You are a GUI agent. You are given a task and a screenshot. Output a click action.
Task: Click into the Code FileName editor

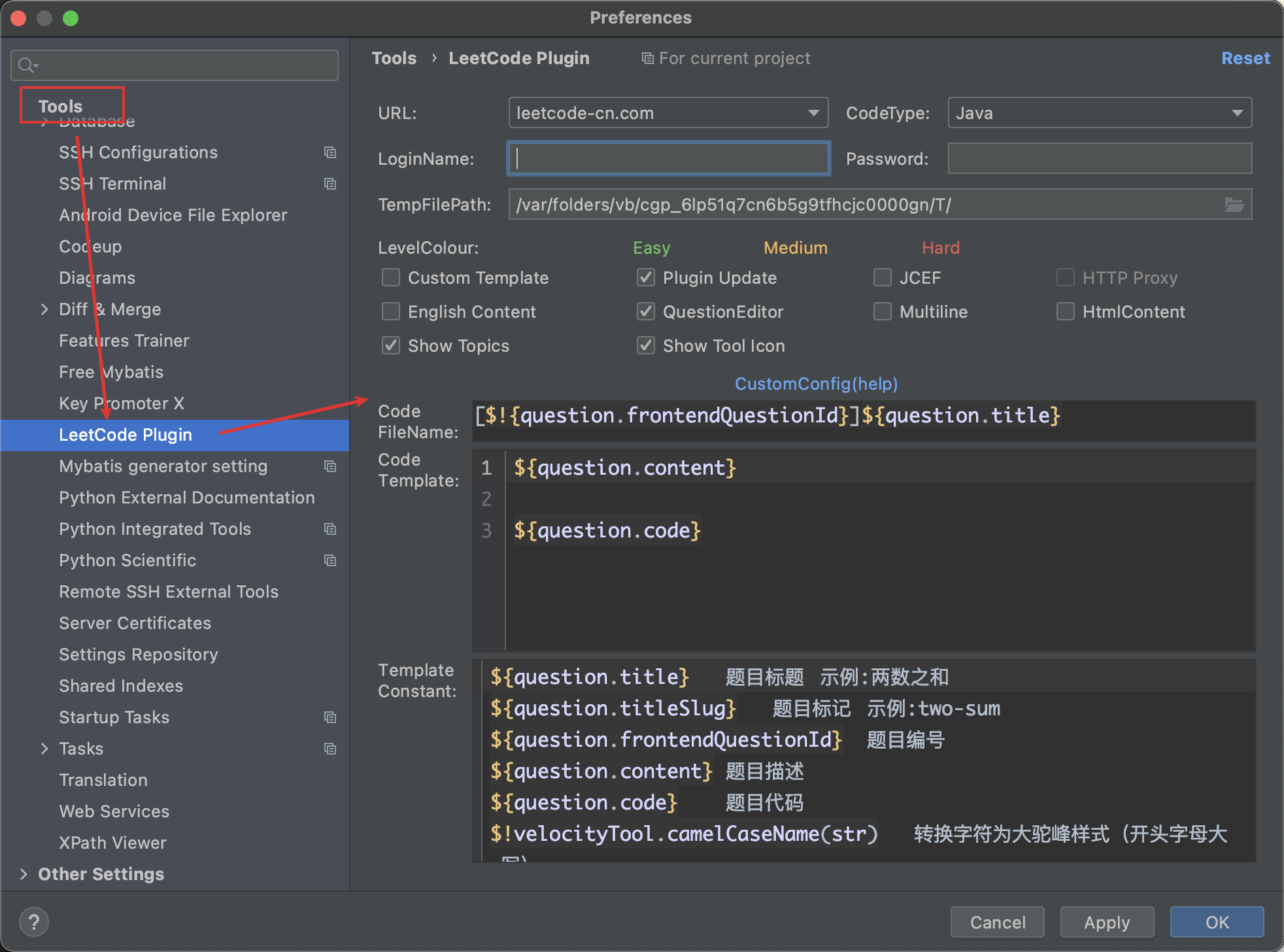coord(863,420)
